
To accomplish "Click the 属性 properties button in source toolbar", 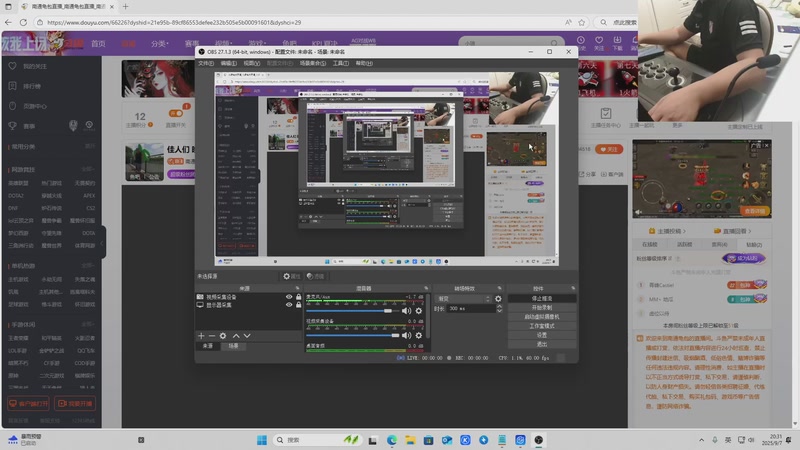I will coord(292,276).
